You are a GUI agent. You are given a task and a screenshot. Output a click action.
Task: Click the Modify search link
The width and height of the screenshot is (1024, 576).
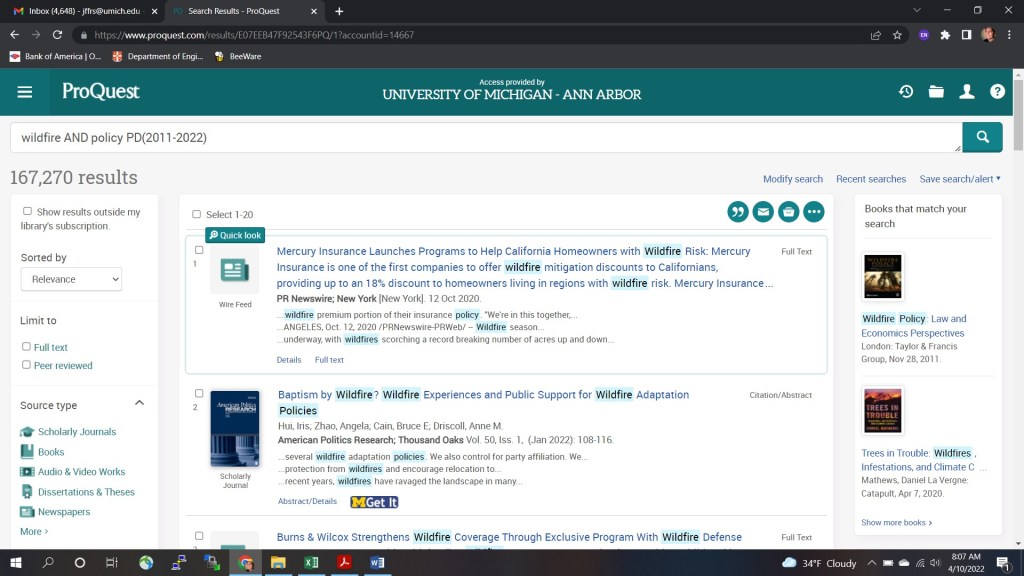coord(793,179)
